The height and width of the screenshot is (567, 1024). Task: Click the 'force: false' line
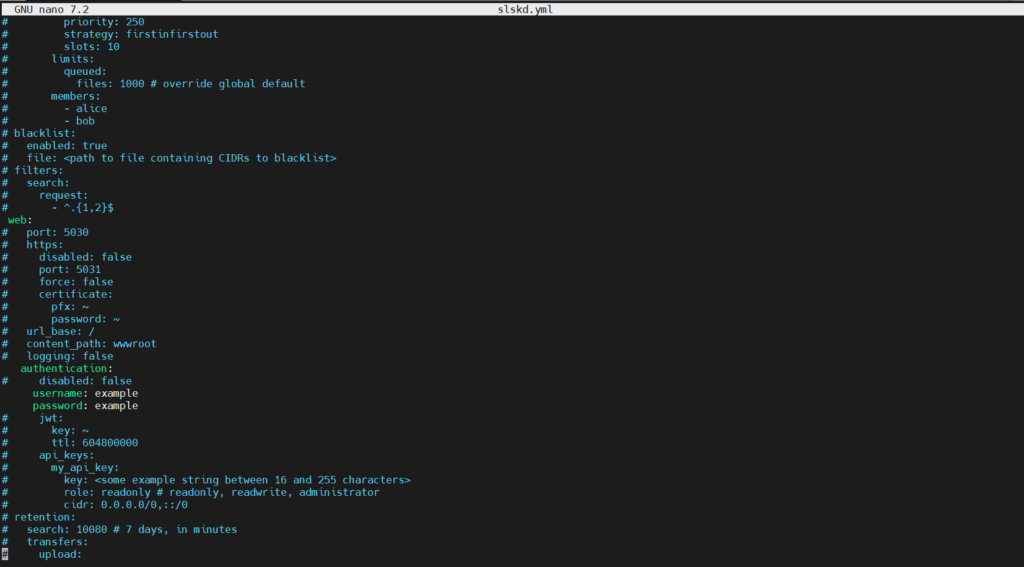click(76, 282)
